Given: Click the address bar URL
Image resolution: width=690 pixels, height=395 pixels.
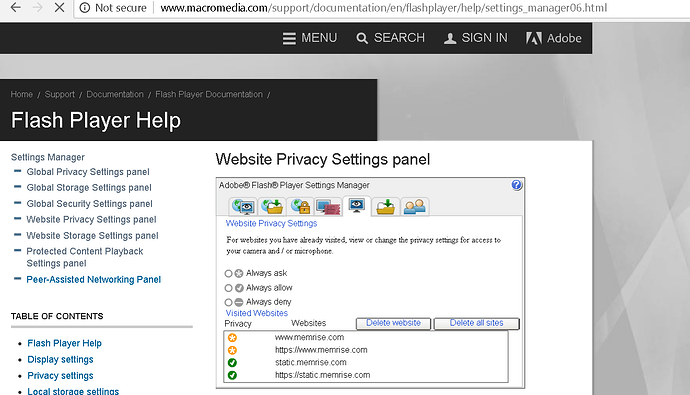Looking at the screenshot, I should (383, 8).
